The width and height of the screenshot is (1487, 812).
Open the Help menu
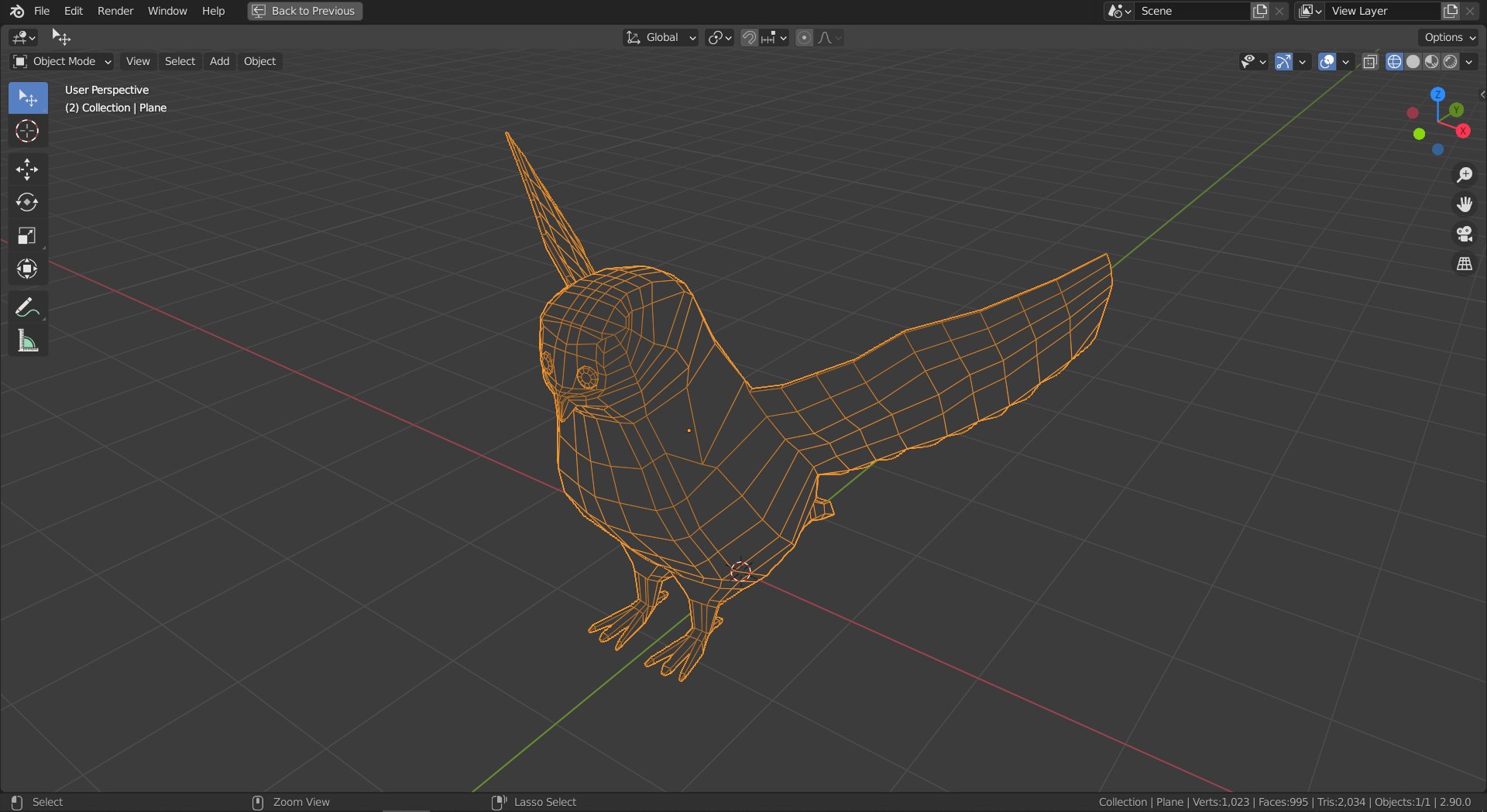[213, 11]
